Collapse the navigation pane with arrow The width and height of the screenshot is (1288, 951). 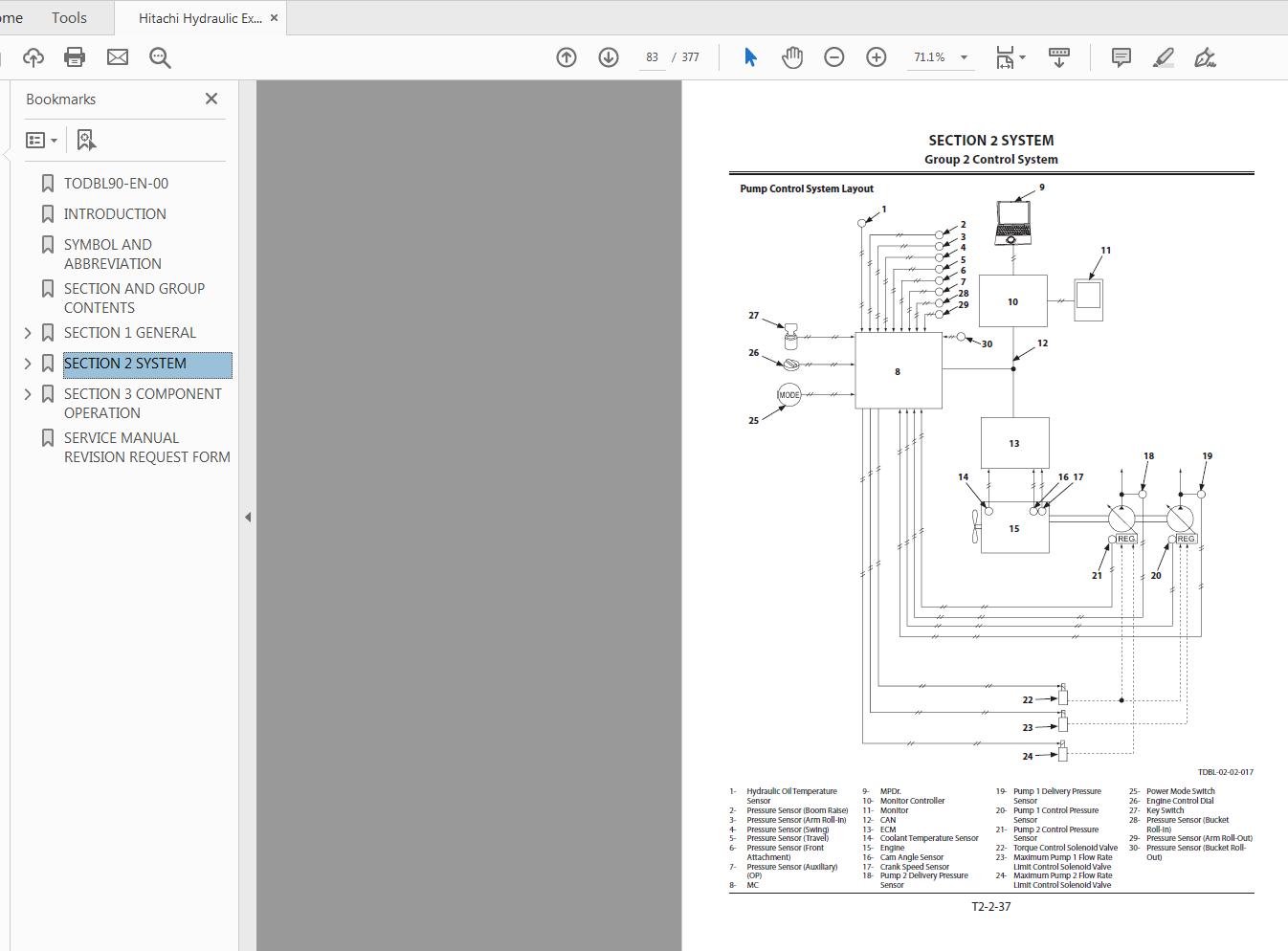click(x=248, y=517)
